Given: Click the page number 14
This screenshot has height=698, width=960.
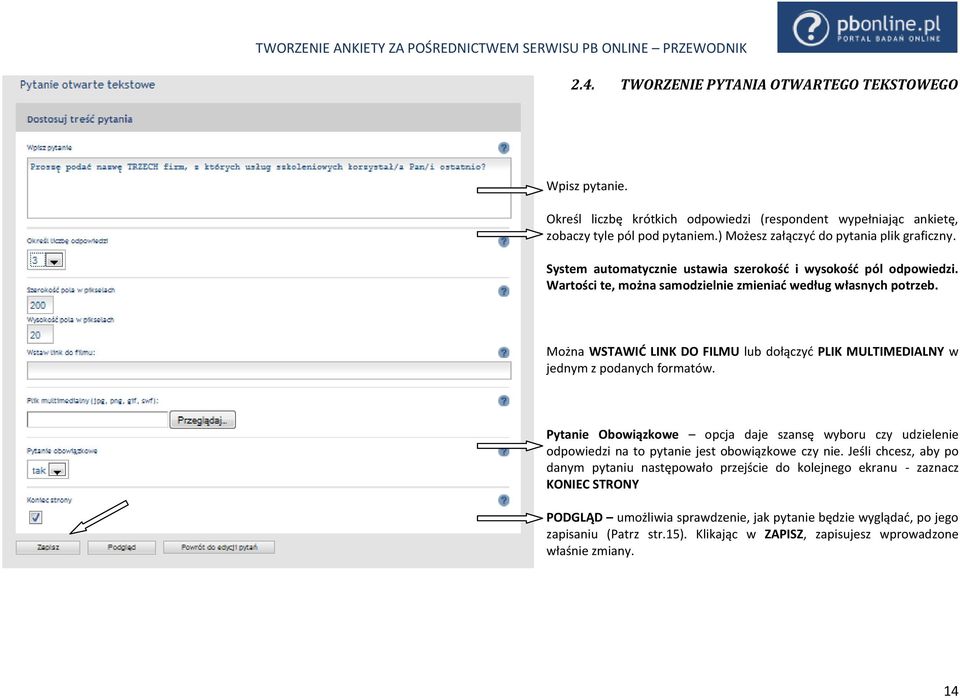Looking at the screenshot, I should tap(950, 691).
